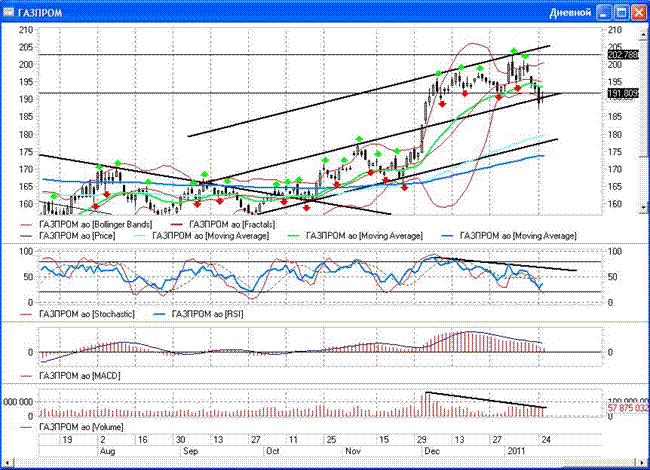Click the down arrow of vertical price scrollbar
Image resolution: width=650 pixels, height=470 pixels.
644,208
